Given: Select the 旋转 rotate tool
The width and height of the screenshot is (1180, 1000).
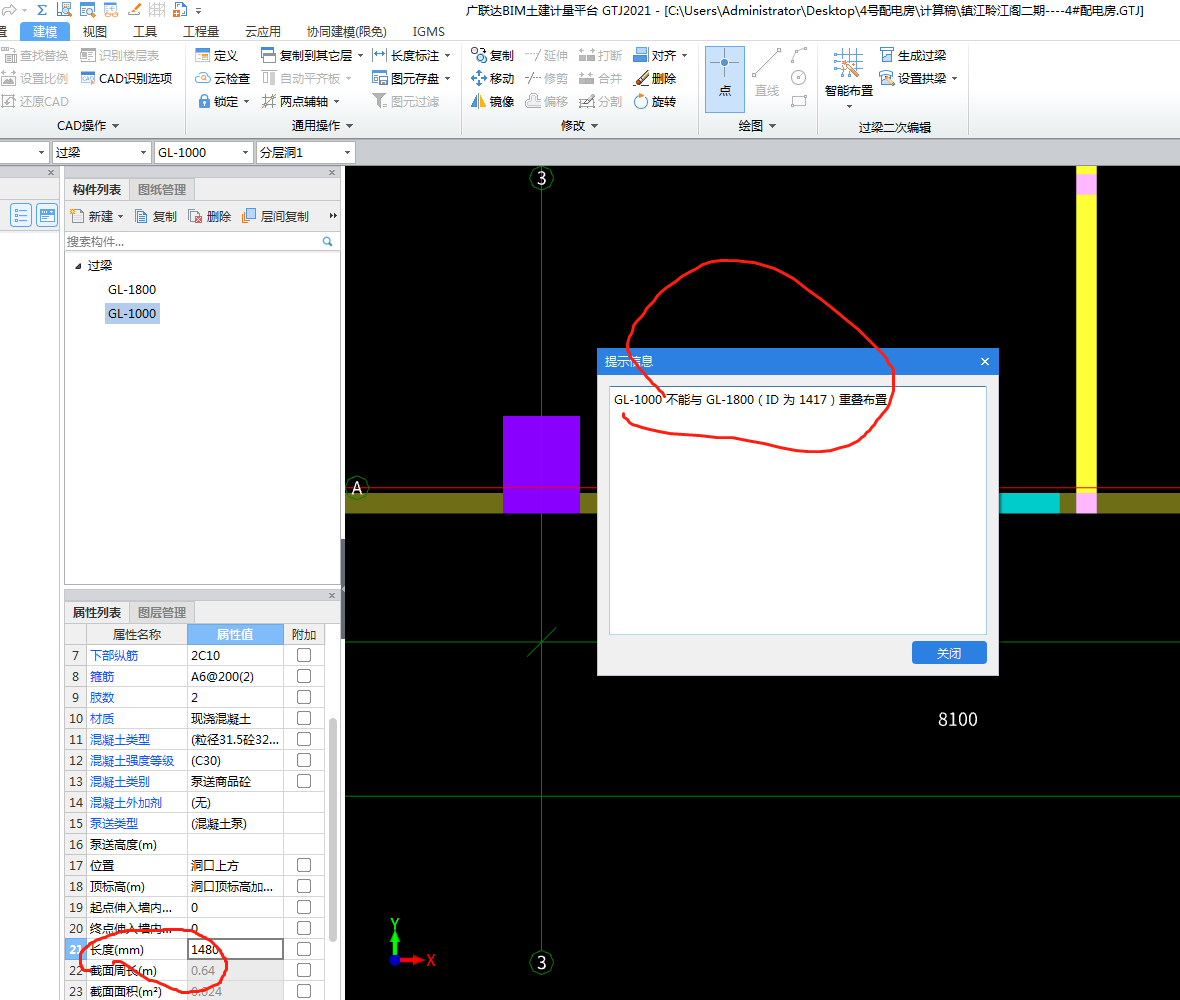Looking at the screenshot, I should pyautogui.click(x=655, y=102).
